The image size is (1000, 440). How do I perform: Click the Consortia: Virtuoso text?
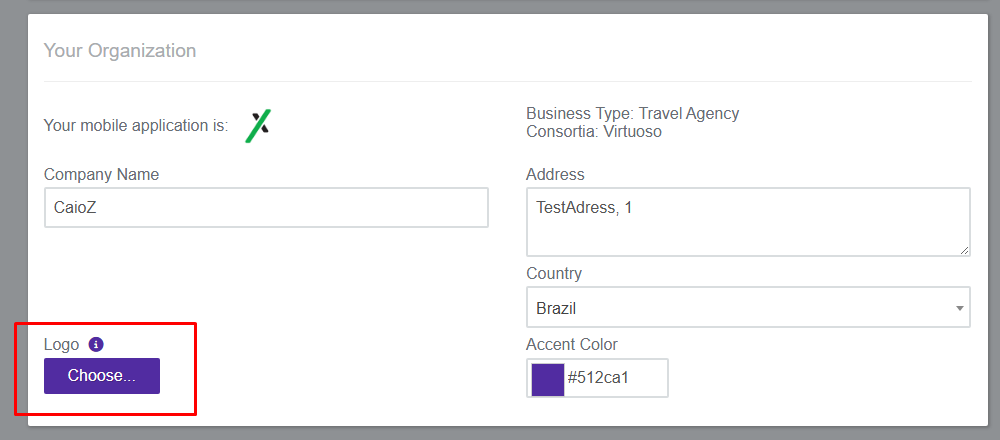pyautogui.click(x=594, y=132)
